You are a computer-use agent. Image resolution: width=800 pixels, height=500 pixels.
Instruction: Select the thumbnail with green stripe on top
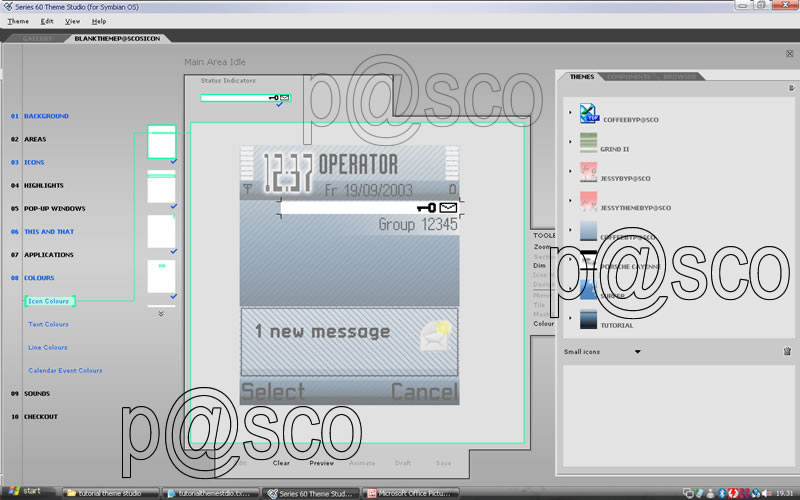pyautogui.click(x=162, y=187)
